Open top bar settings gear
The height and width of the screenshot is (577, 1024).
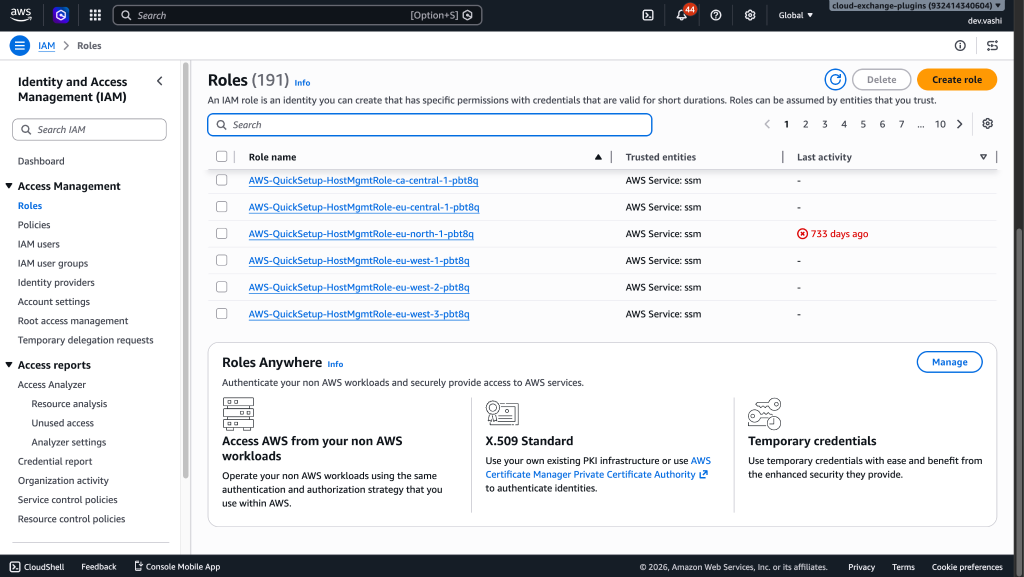click(x=750, y=15)
